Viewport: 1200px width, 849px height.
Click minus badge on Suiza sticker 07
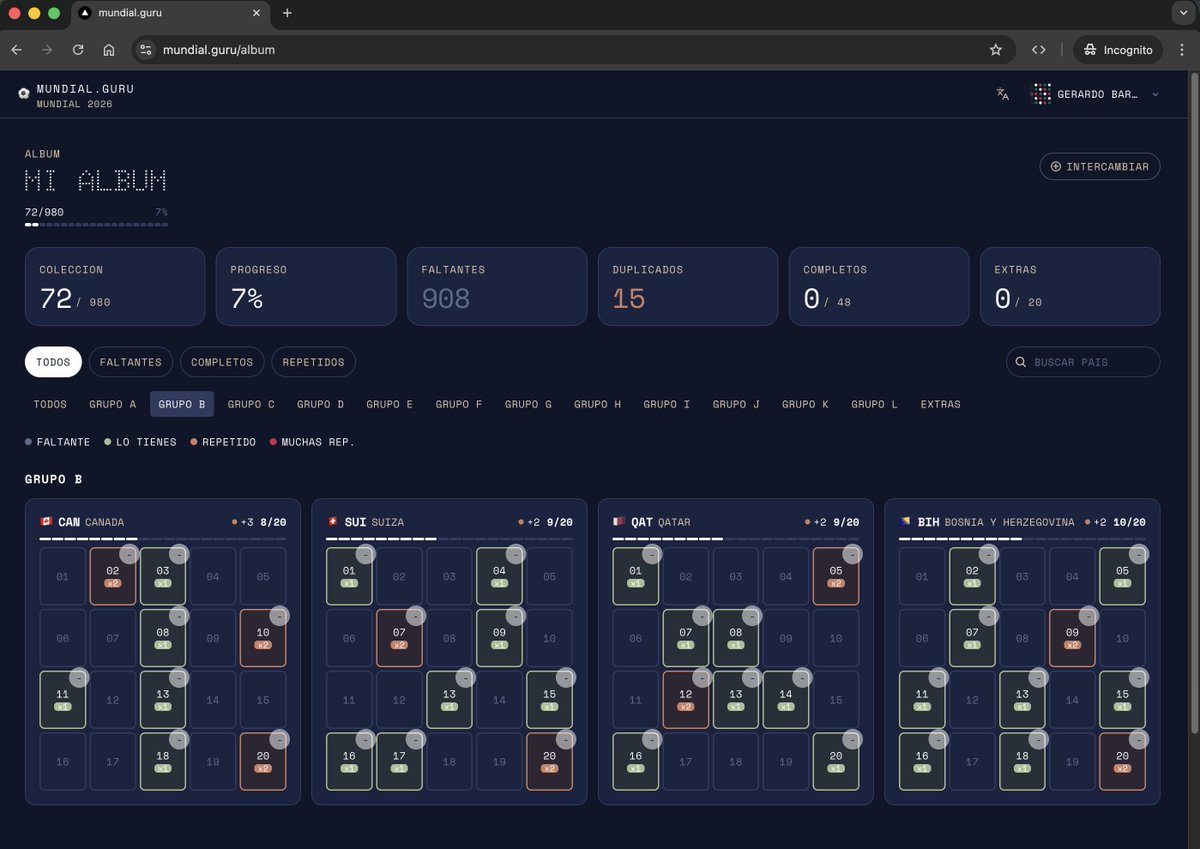point(415,616)
